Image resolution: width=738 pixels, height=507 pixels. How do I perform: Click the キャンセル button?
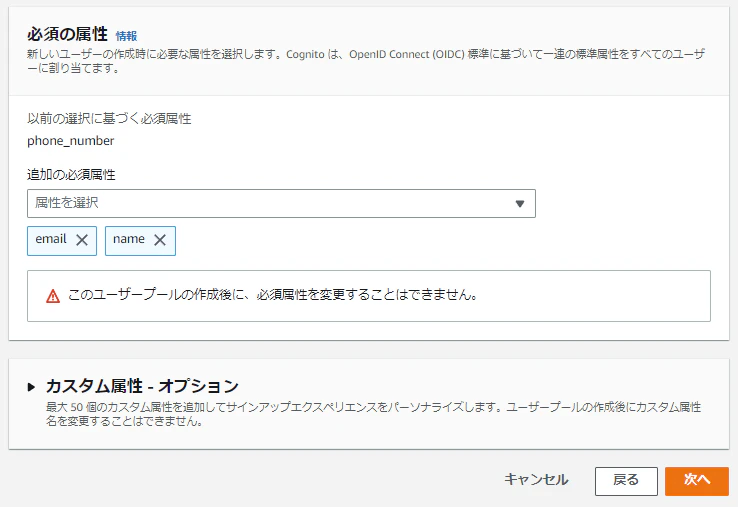pyautogui.click(x=536, y=480)
